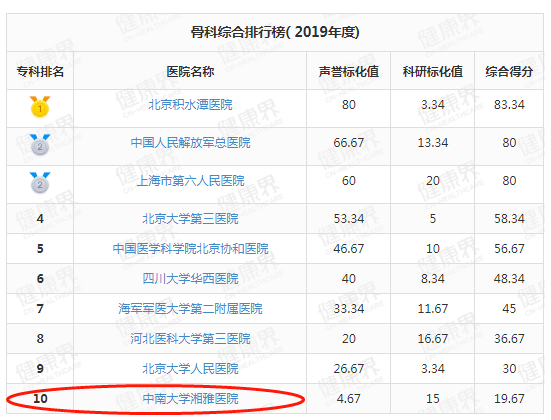The width and height of the screenshot is (551, 420).
Task: Click the table title 骨科综合排行榜( 2019年度)
Action: point(275,32)
